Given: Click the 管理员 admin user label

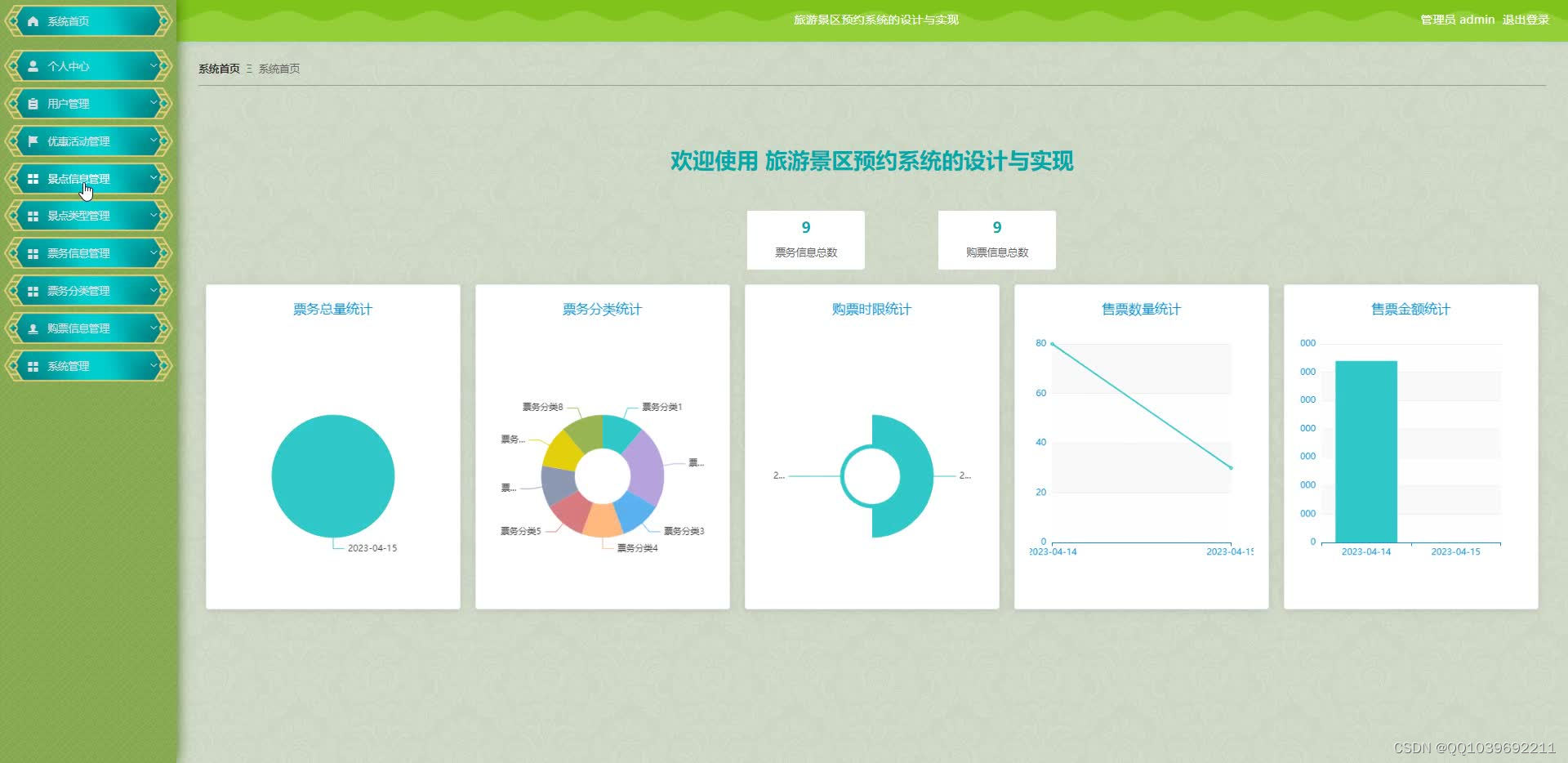Looking at the screenshot, I should pos(1457,20).
